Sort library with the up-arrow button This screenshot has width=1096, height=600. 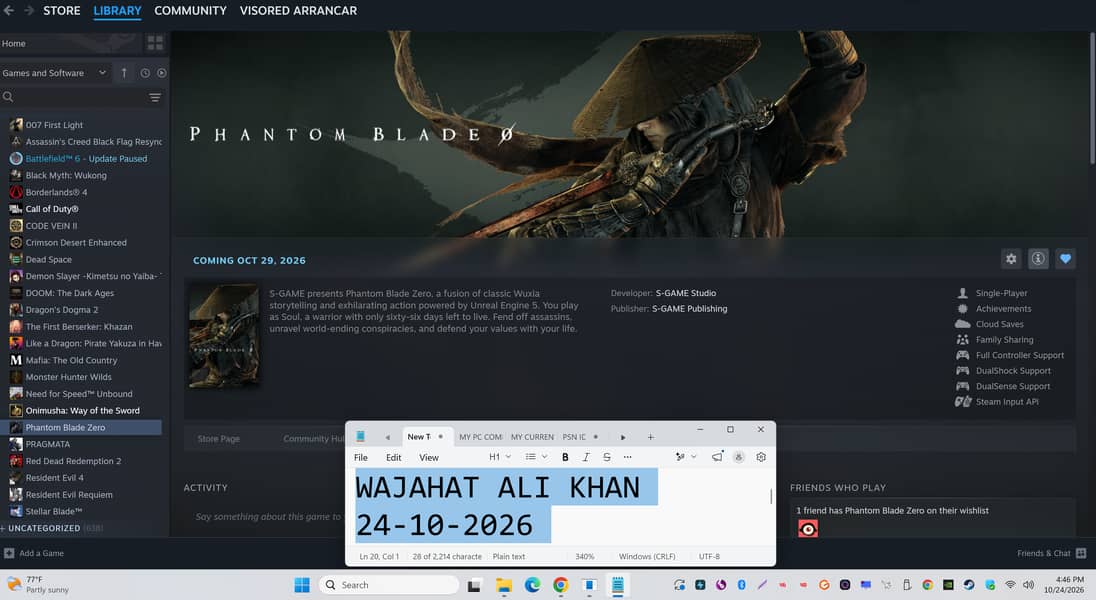pos(124,73)
